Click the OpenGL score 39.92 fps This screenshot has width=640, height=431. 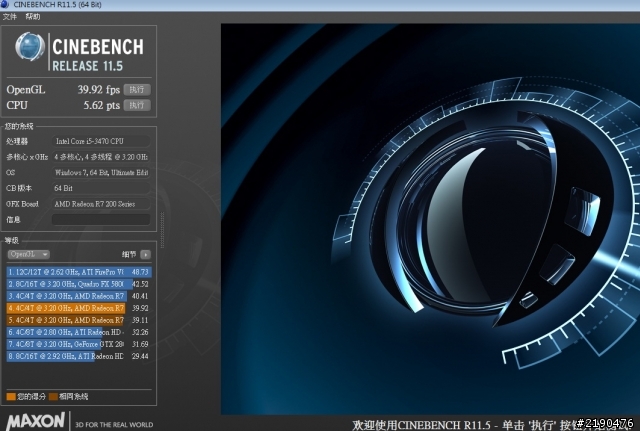pyautogui.click(x=99, y=90)
